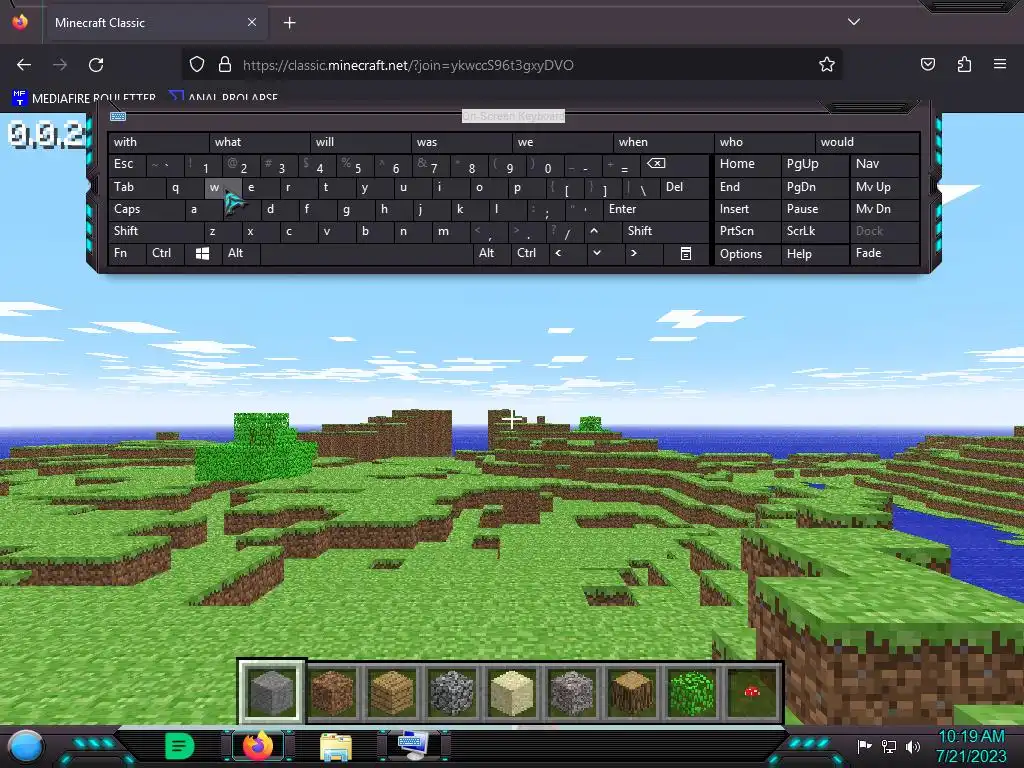The height and width of the screenshot is (768, 1024).
Task: Toggle the left Ctrl key
Action: click(165, 253)
